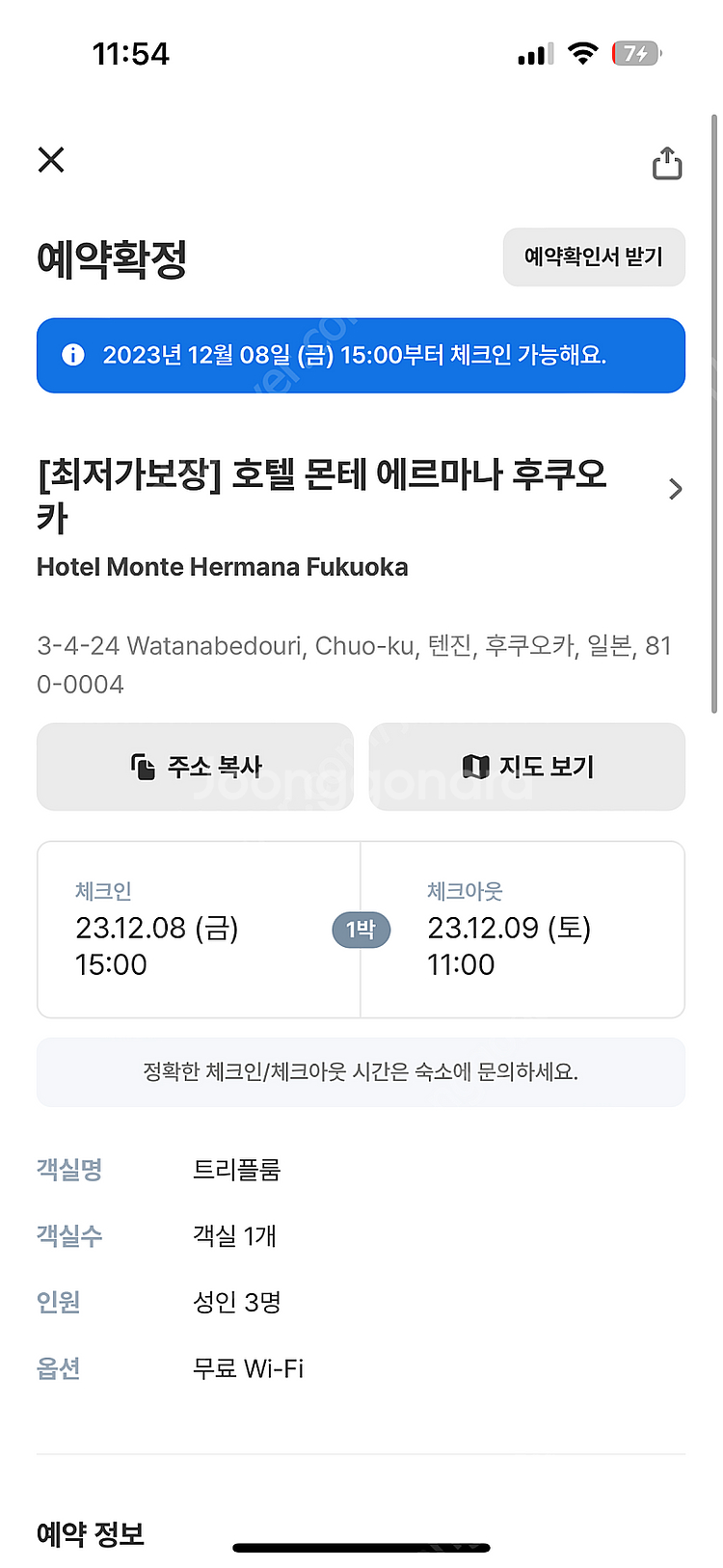This screenshot has height=1568, width=723.
Task: Tap the 지도 보기 button
Action: (526, 767)
